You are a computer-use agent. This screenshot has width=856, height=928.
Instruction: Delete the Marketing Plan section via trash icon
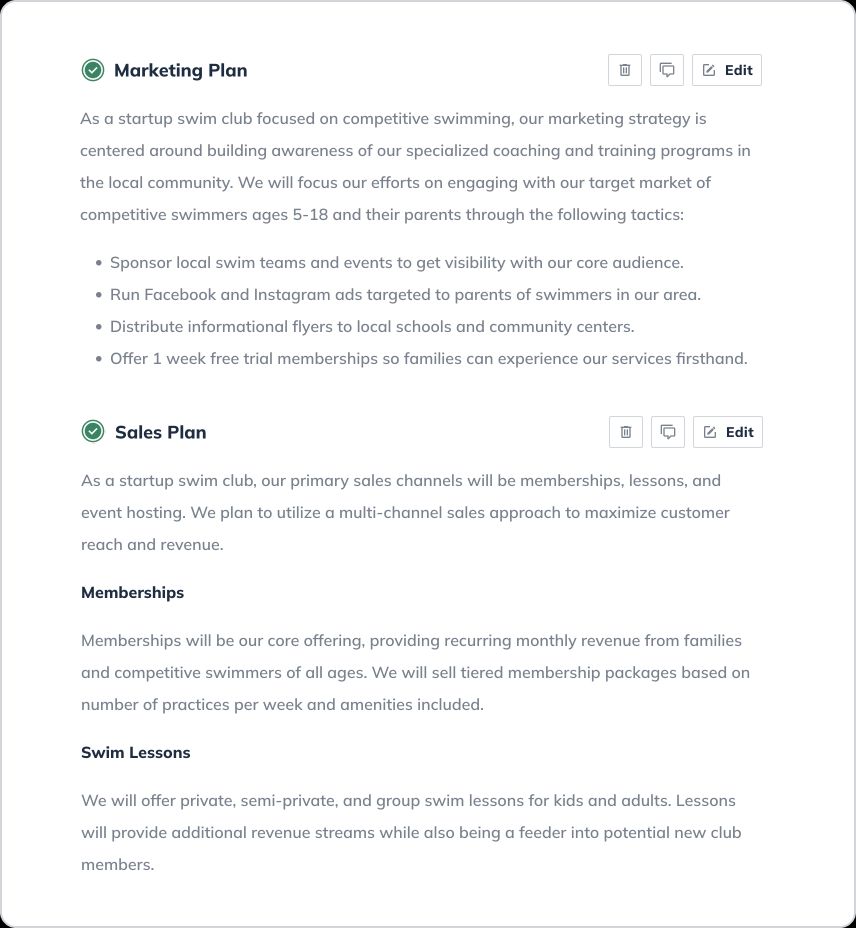tap(625, 70)
